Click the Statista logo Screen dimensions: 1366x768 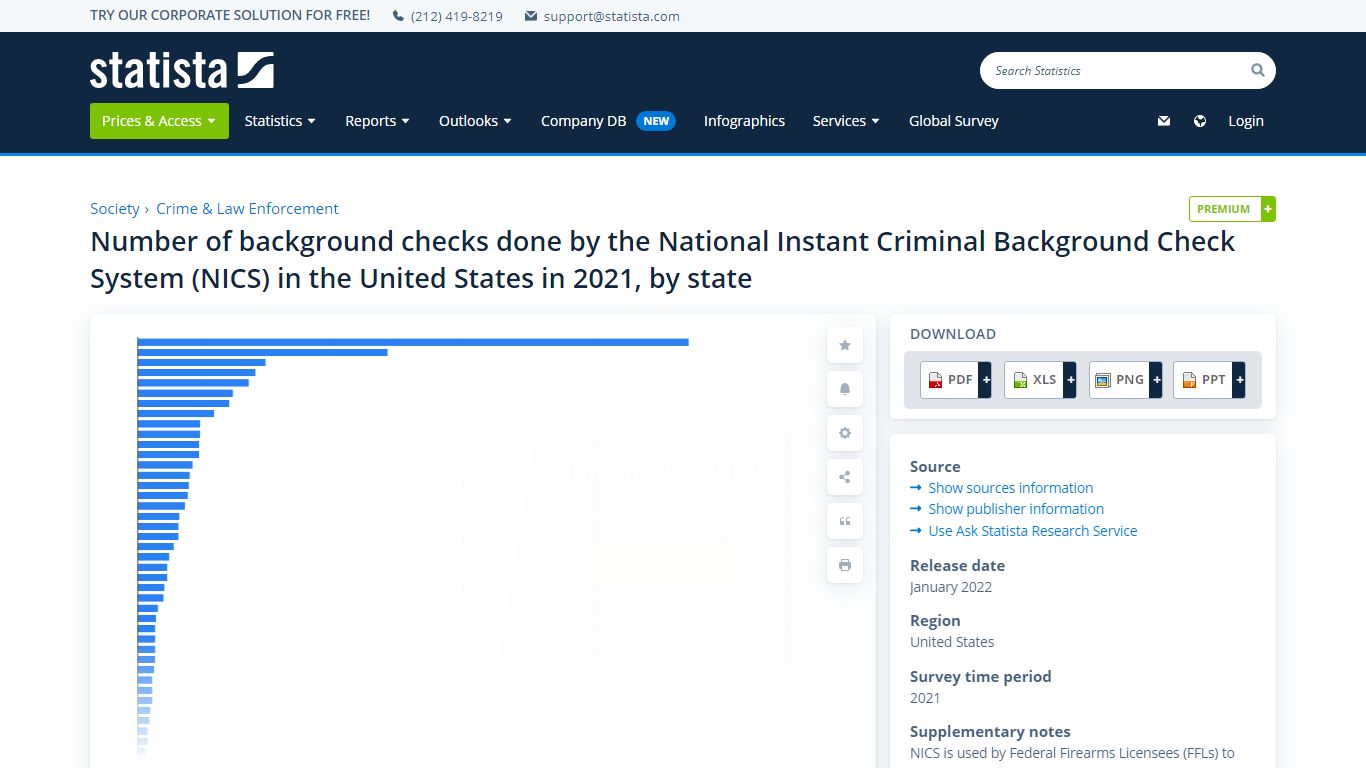(182, 70)
